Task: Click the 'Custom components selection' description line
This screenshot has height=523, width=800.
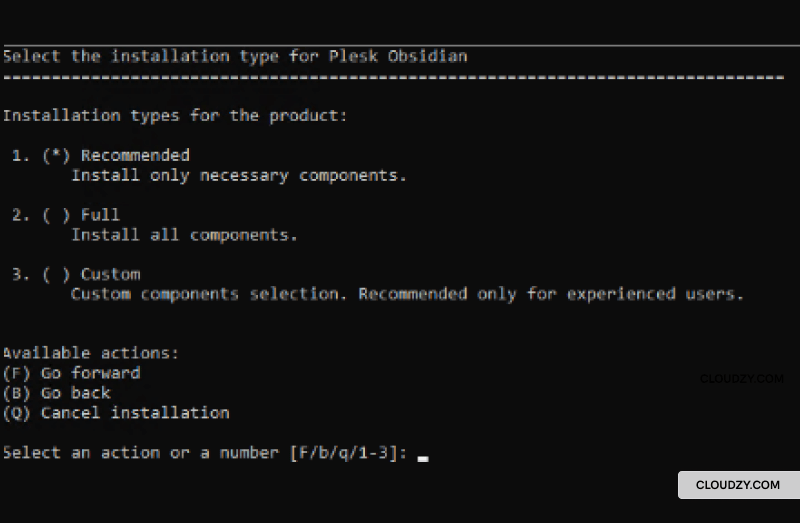Action: [408, 294]
